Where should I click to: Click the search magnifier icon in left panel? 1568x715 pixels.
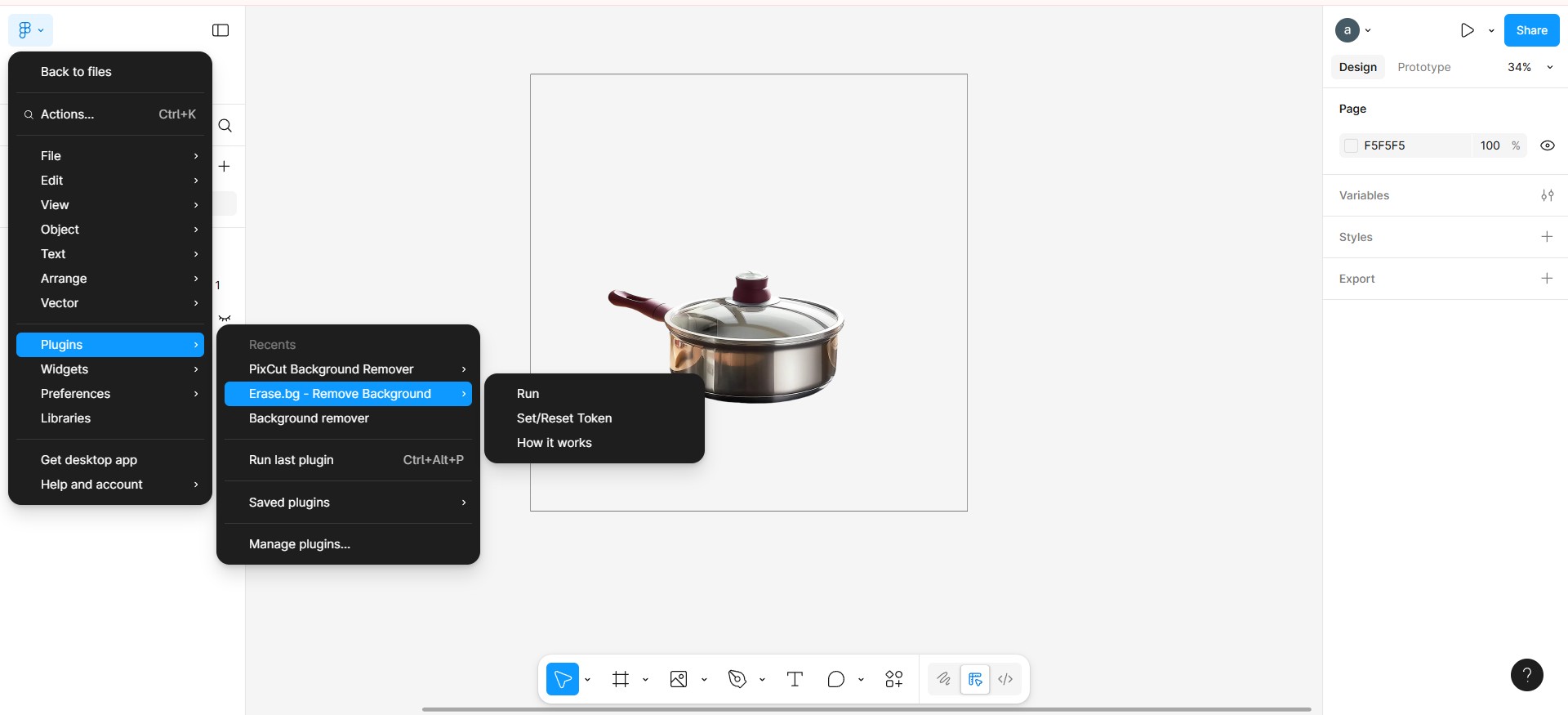tap(225, 126)
